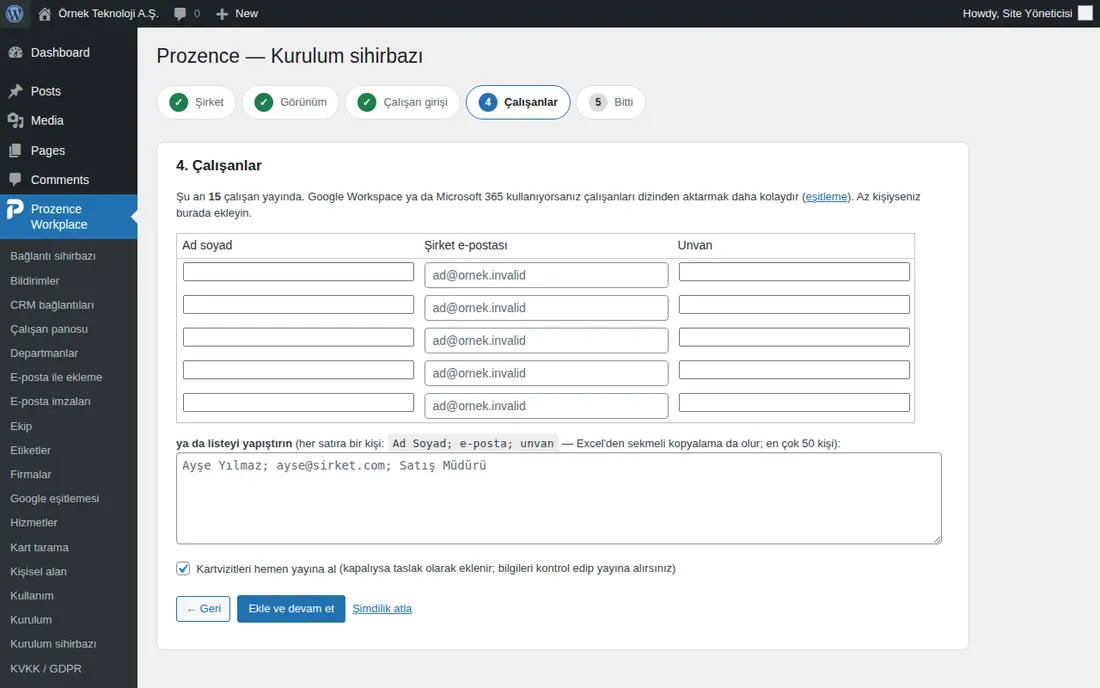Click the plus New icon
This screenshot has height=688, width=1100.
(x=222, y=13)
